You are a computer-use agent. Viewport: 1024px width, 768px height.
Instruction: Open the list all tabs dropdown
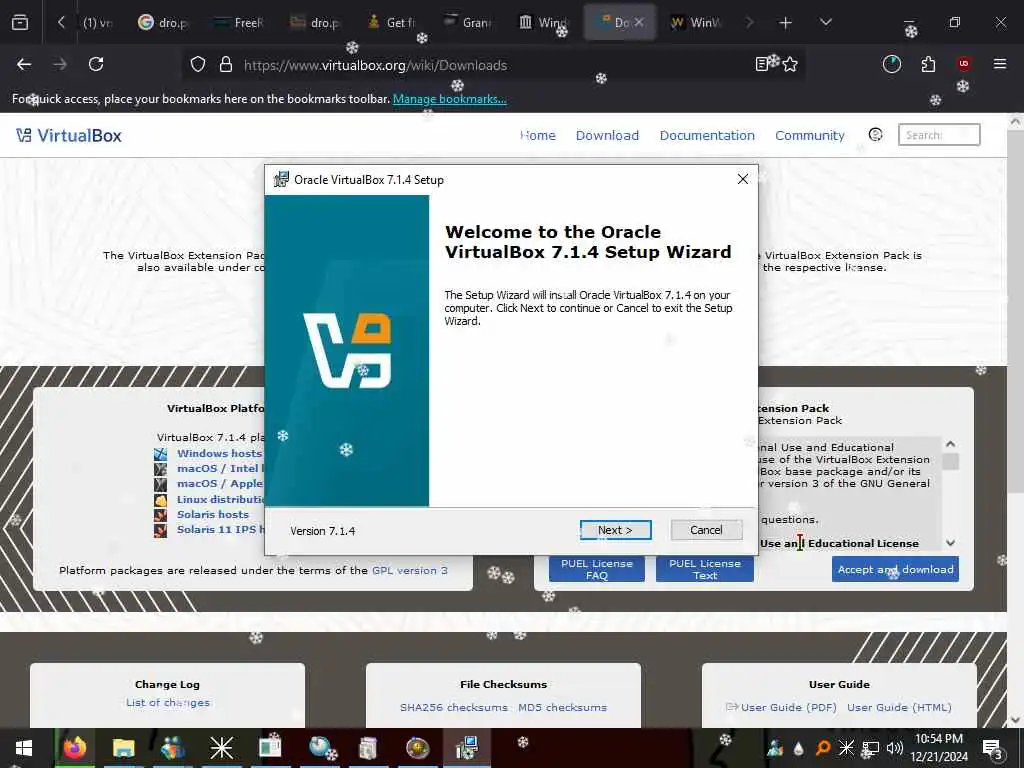point(825,22)
